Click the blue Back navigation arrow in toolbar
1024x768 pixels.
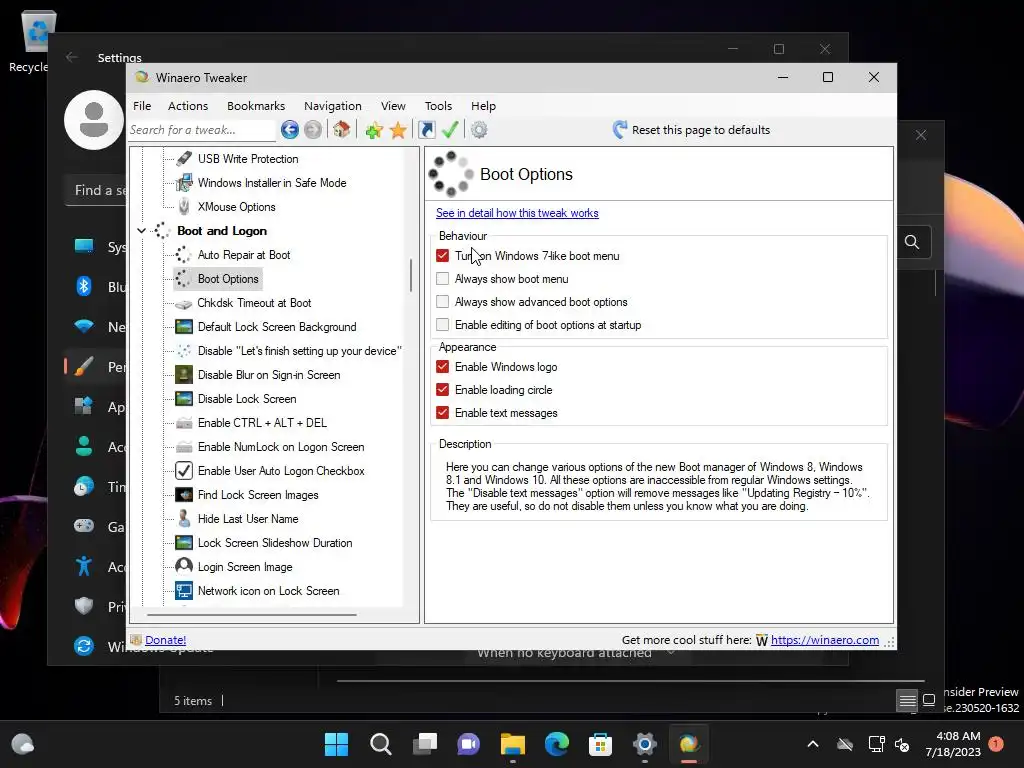[290, 130]
